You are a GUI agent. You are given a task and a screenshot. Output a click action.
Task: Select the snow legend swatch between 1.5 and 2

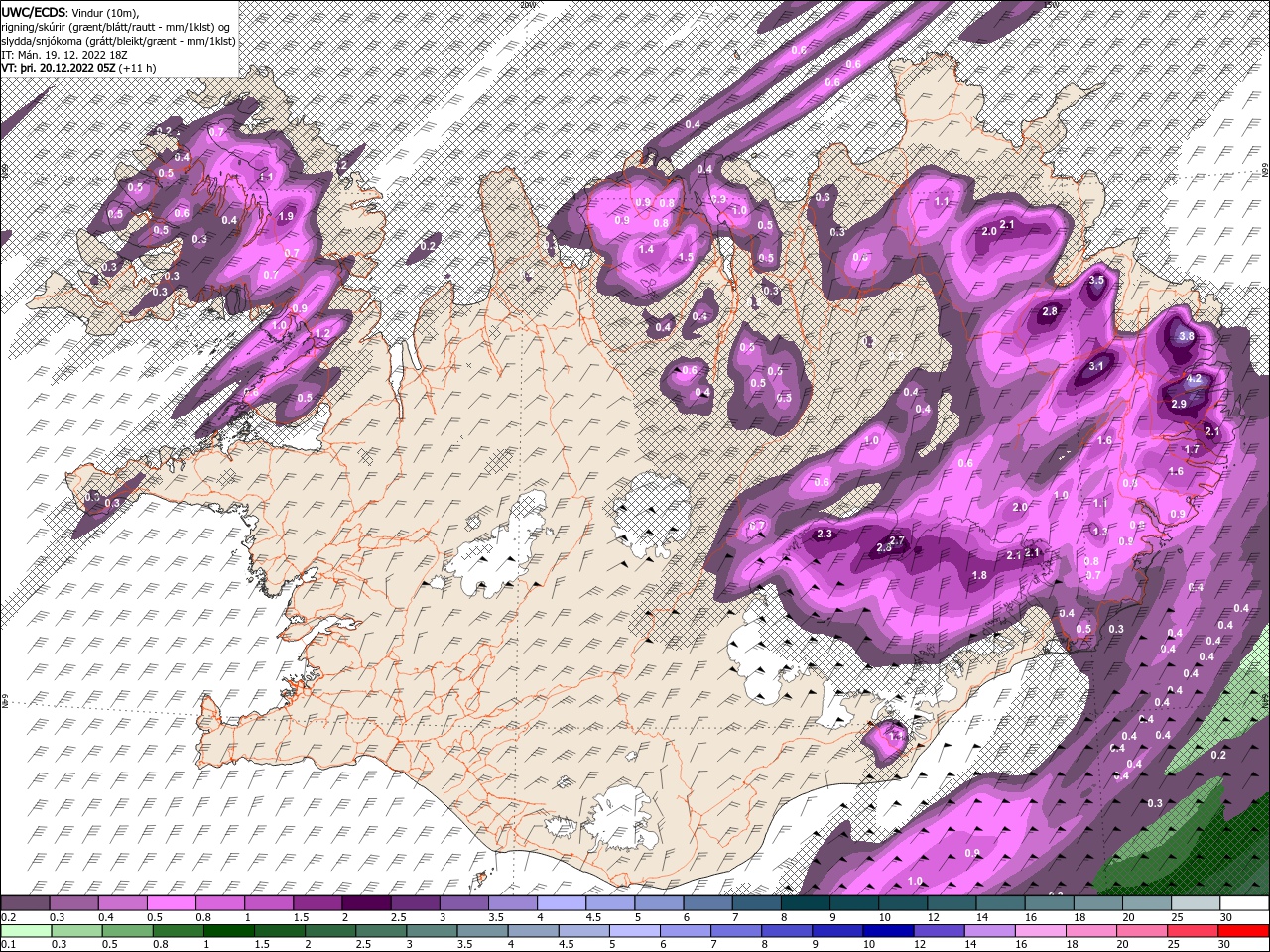pos(317,903)
